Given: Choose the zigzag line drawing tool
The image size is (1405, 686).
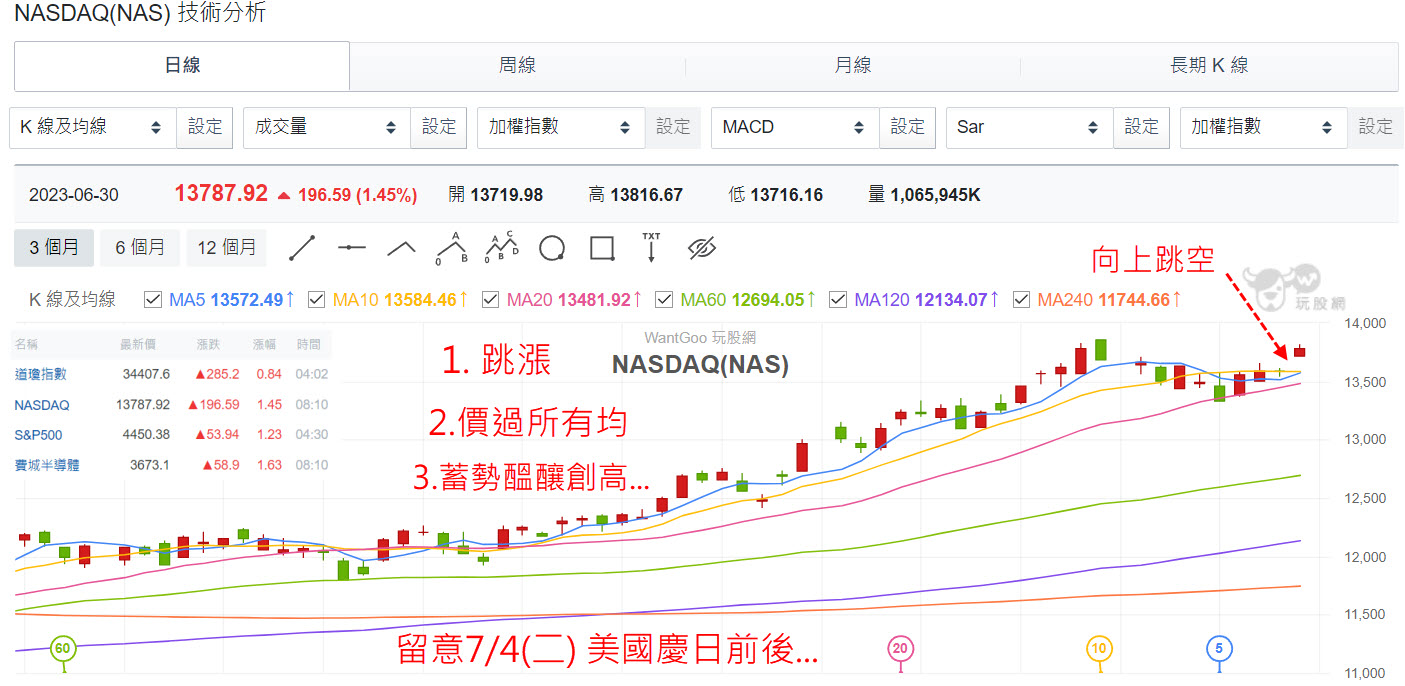Looking at the screenshot, I should click(x=401, y=247).
